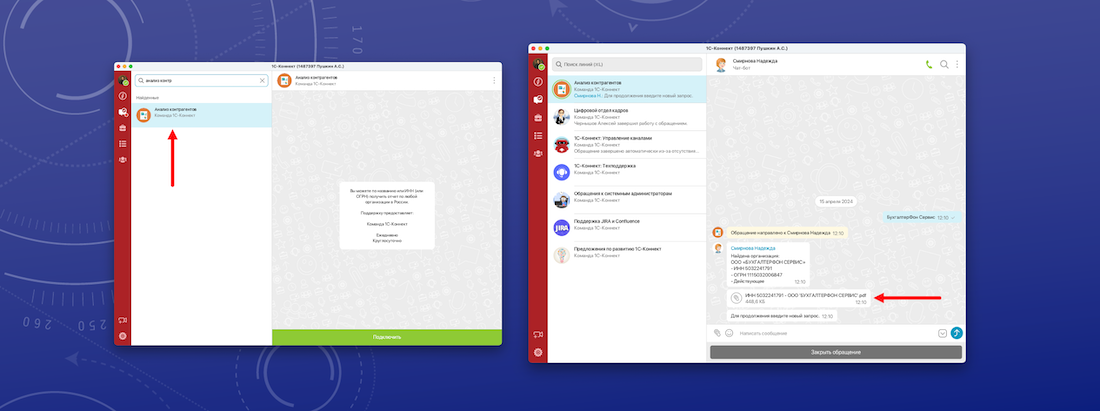
Task: Click Закрыть обращение button
Action: pyautogui.click(x=835, y=352)
